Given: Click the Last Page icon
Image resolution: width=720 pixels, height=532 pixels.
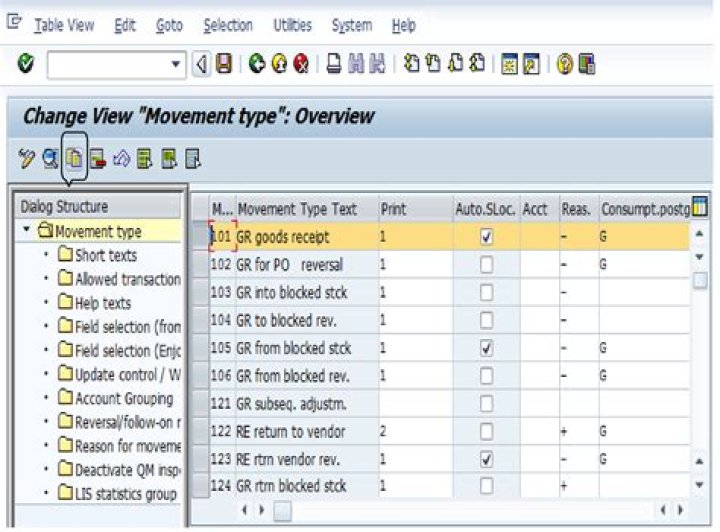Looking at the screenshot, I should [477, 64].
